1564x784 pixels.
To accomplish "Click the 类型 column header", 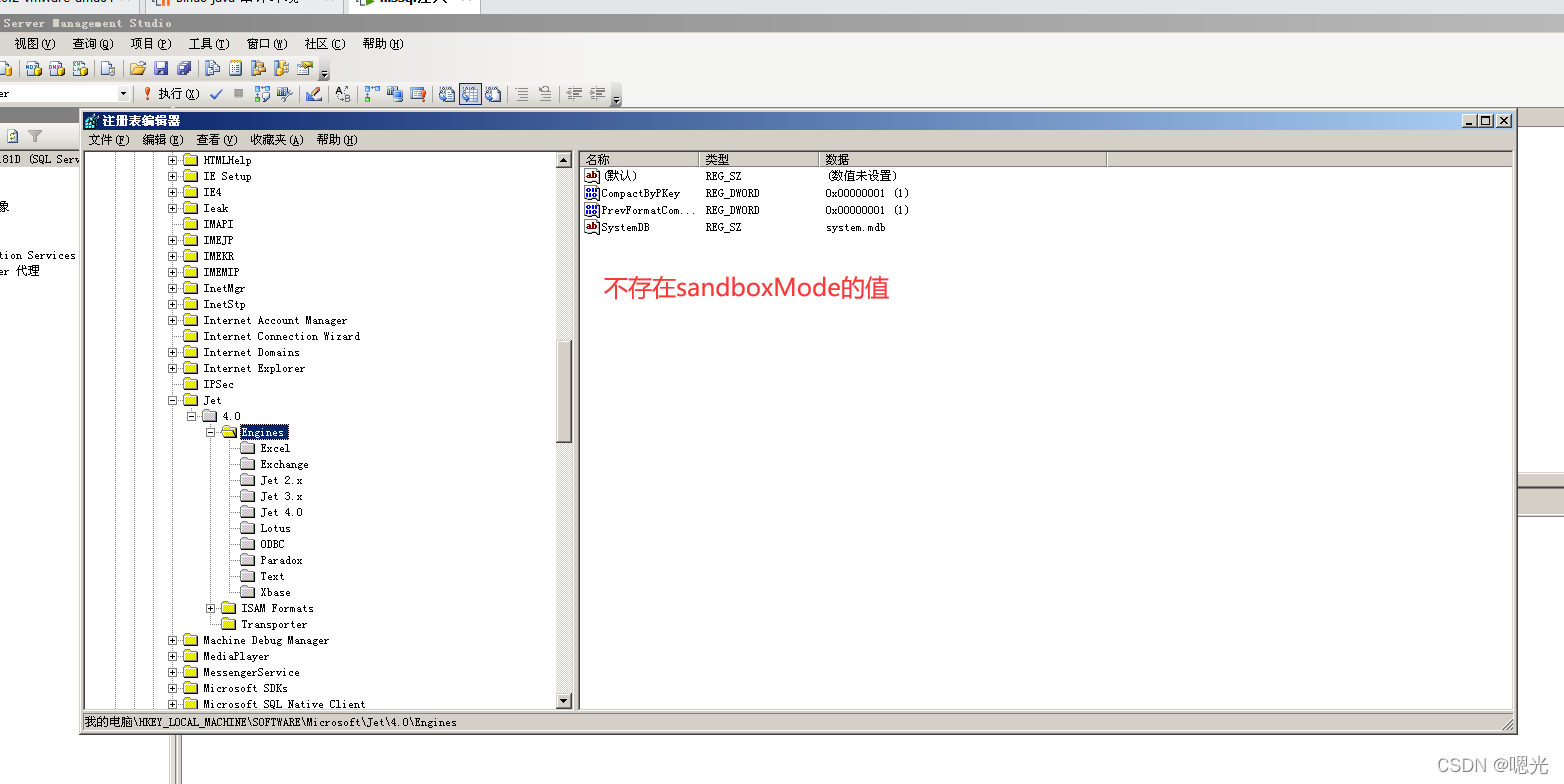I will tap(759, 159).
